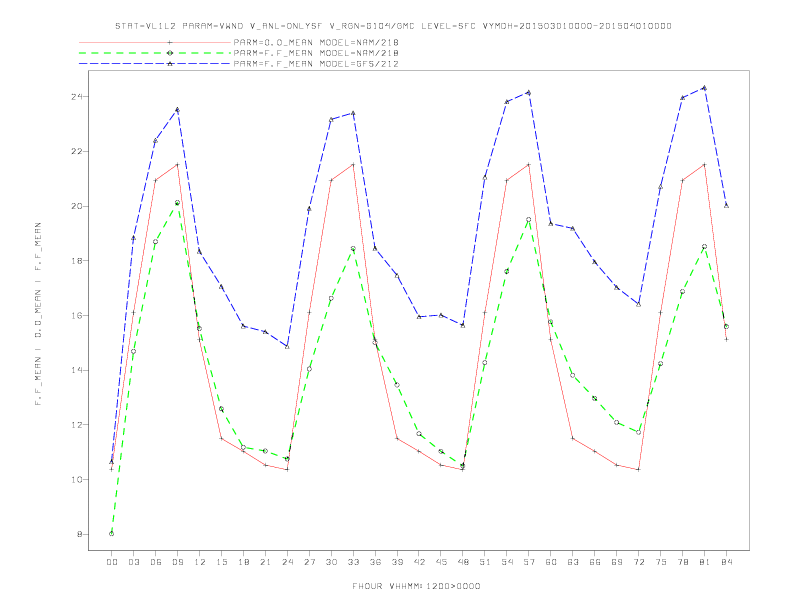Click x-axis tick label 06
The image size is (792, 612).
point(156,562)
